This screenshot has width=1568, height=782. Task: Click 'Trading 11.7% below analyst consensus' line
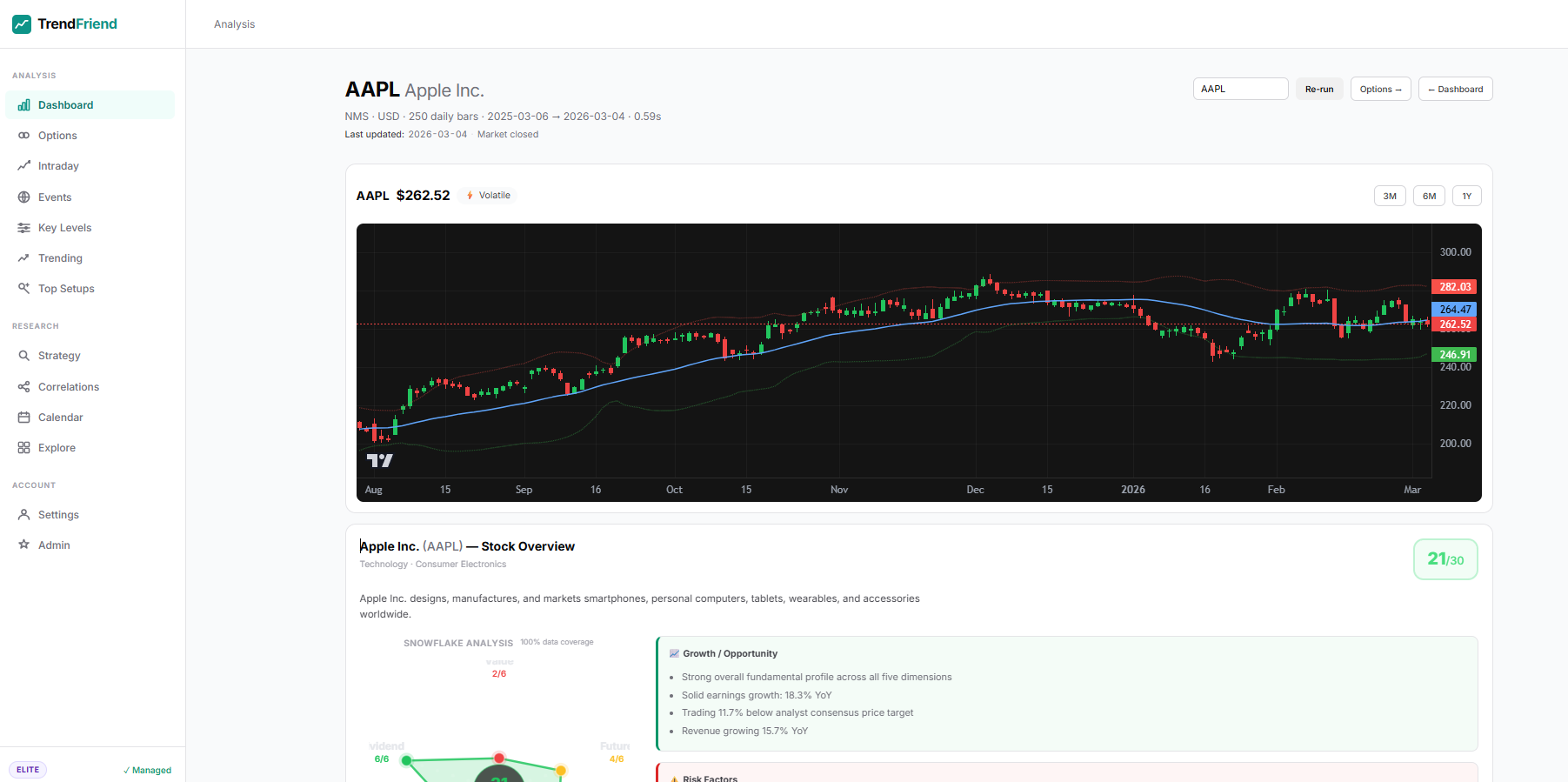(x=797, y=713)
